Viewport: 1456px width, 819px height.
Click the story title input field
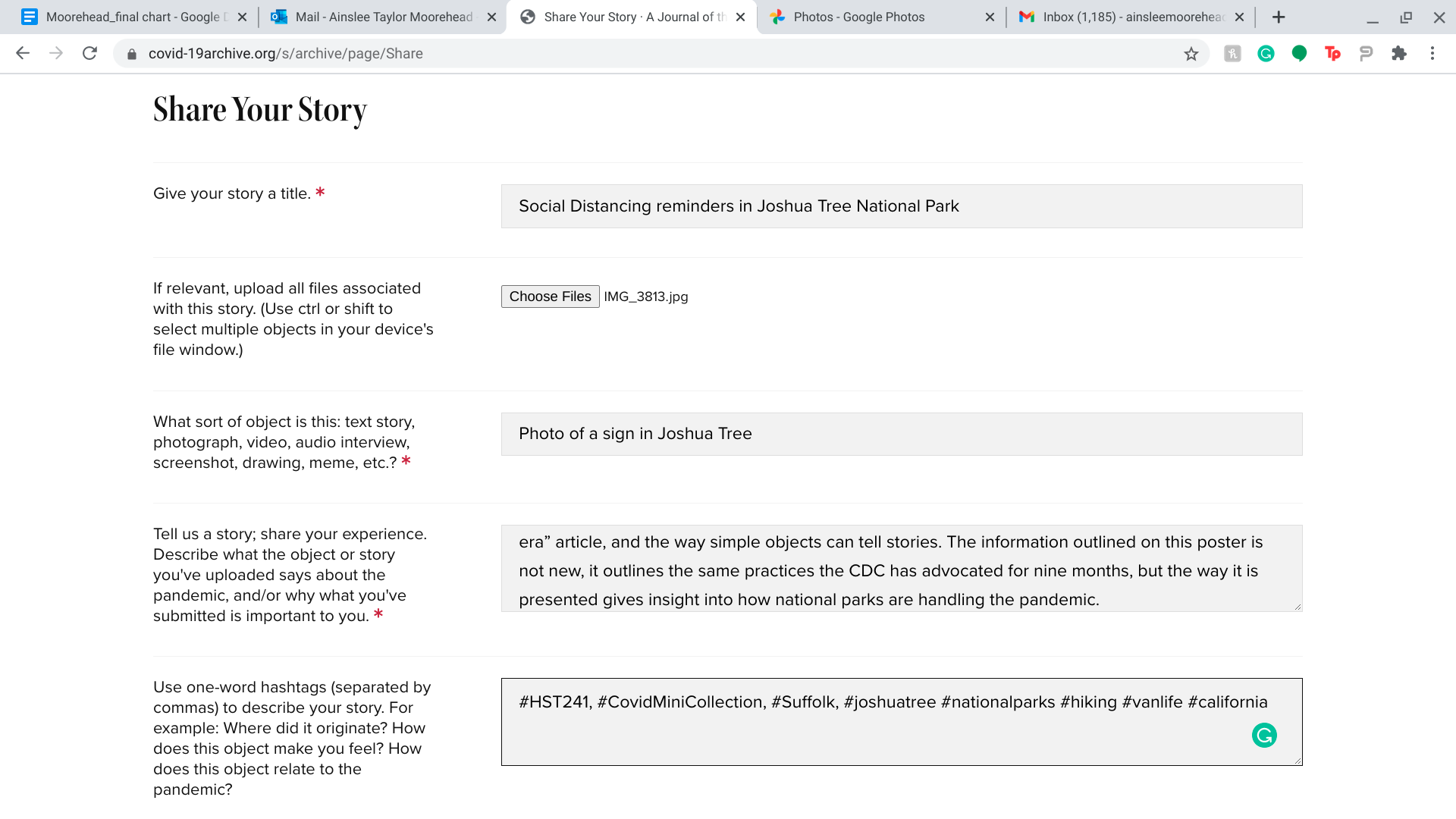point(901,206)
